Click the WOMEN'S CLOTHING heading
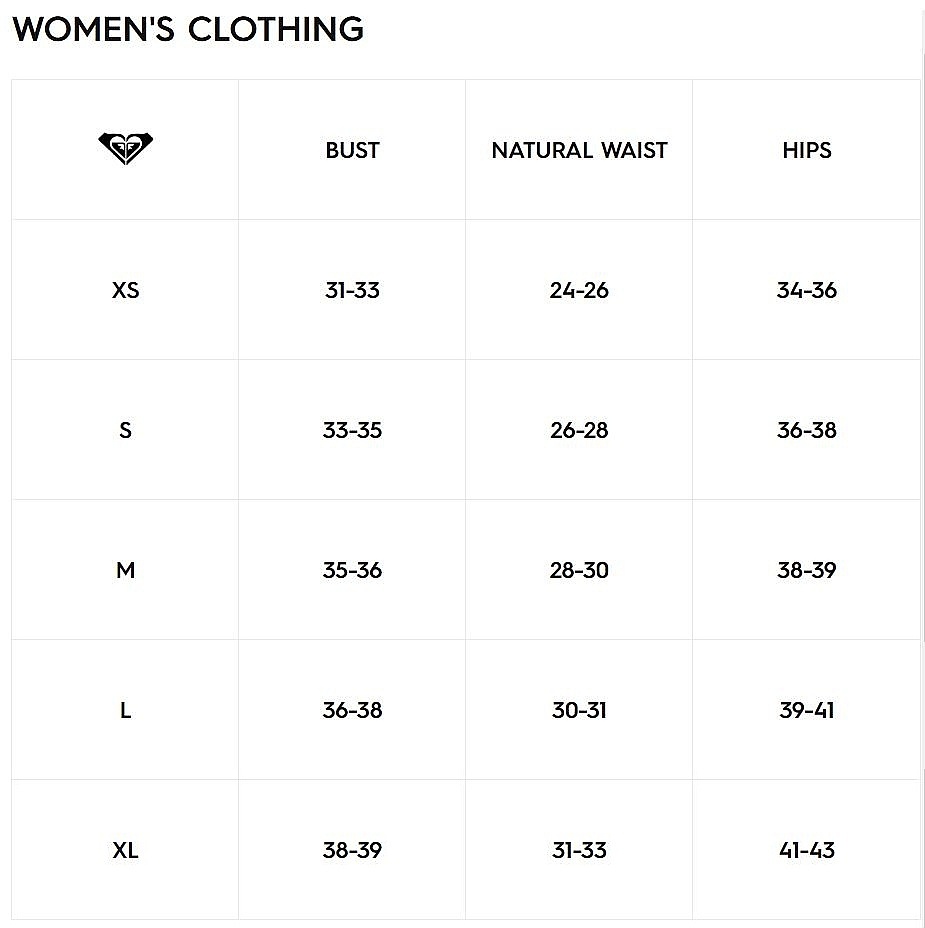925x928 pixels. click(188, 30)
